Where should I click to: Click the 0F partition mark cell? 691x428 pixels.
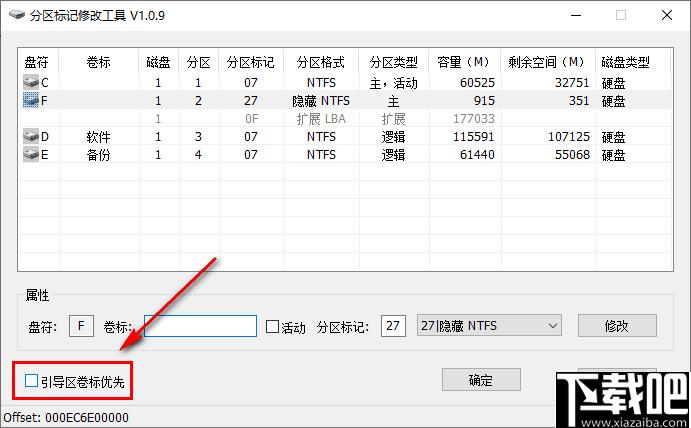pyautogui.click(x=251, y=119)
